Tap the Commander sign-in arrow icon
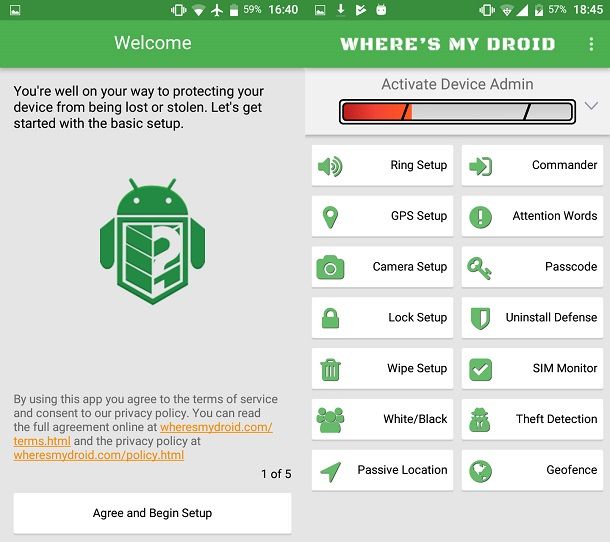The height and width of the screenshot is (542, 610). coord(480,166)
